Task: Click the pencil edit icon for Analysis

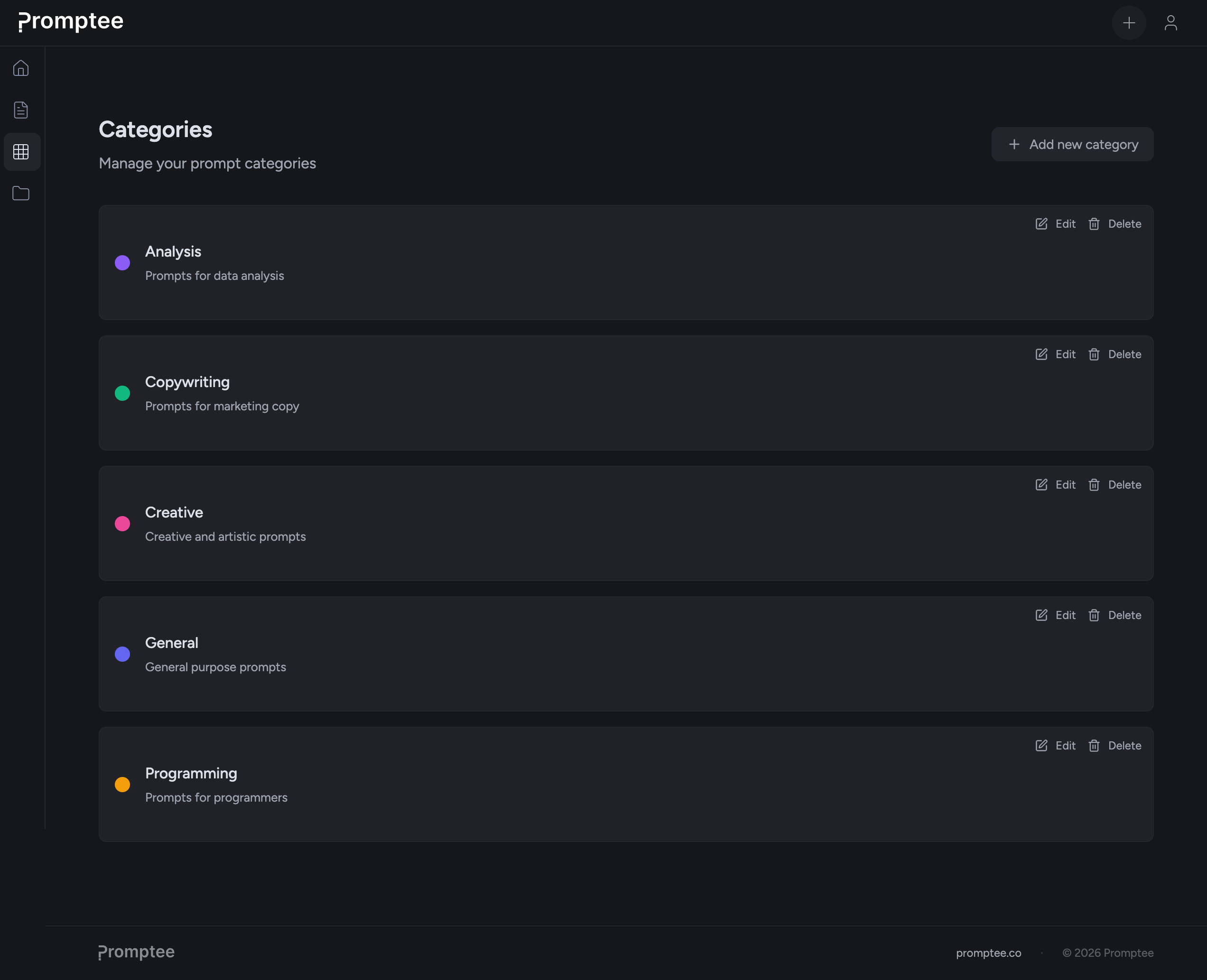Action: click(1041, 223)
